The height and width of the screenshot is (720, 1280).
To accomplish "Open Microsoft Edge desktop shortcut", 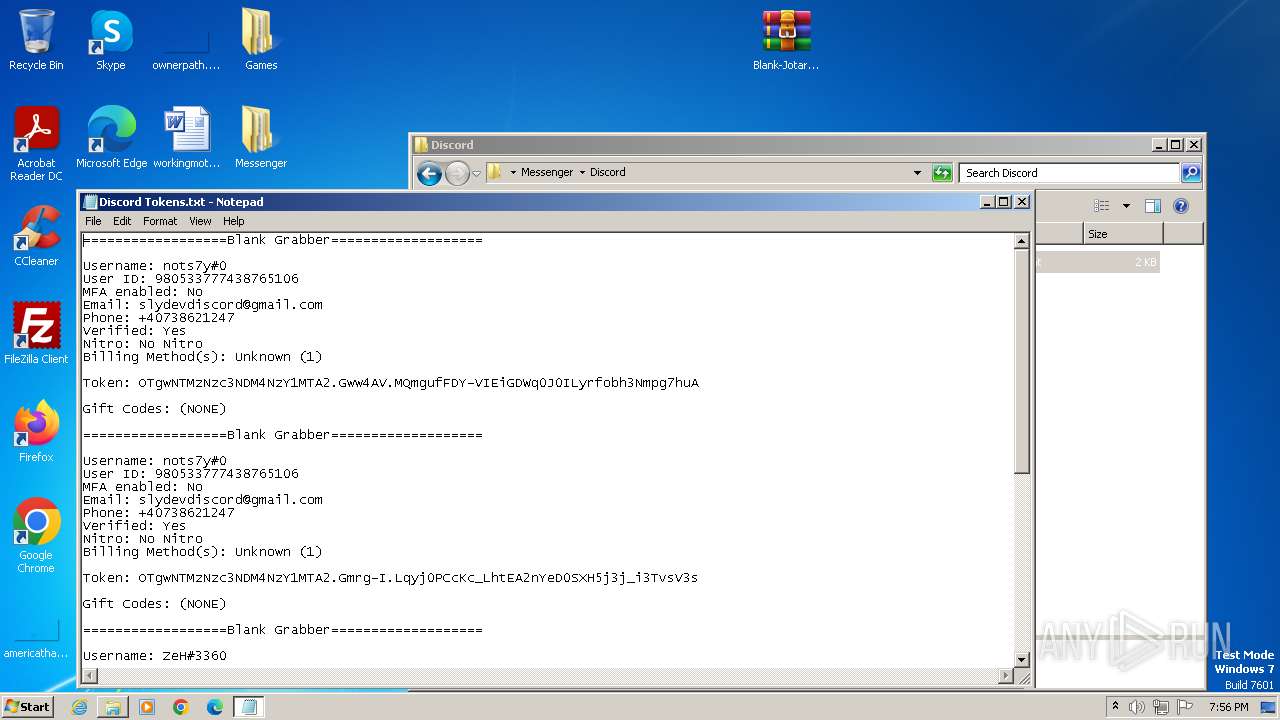I will tap(111, 138).
